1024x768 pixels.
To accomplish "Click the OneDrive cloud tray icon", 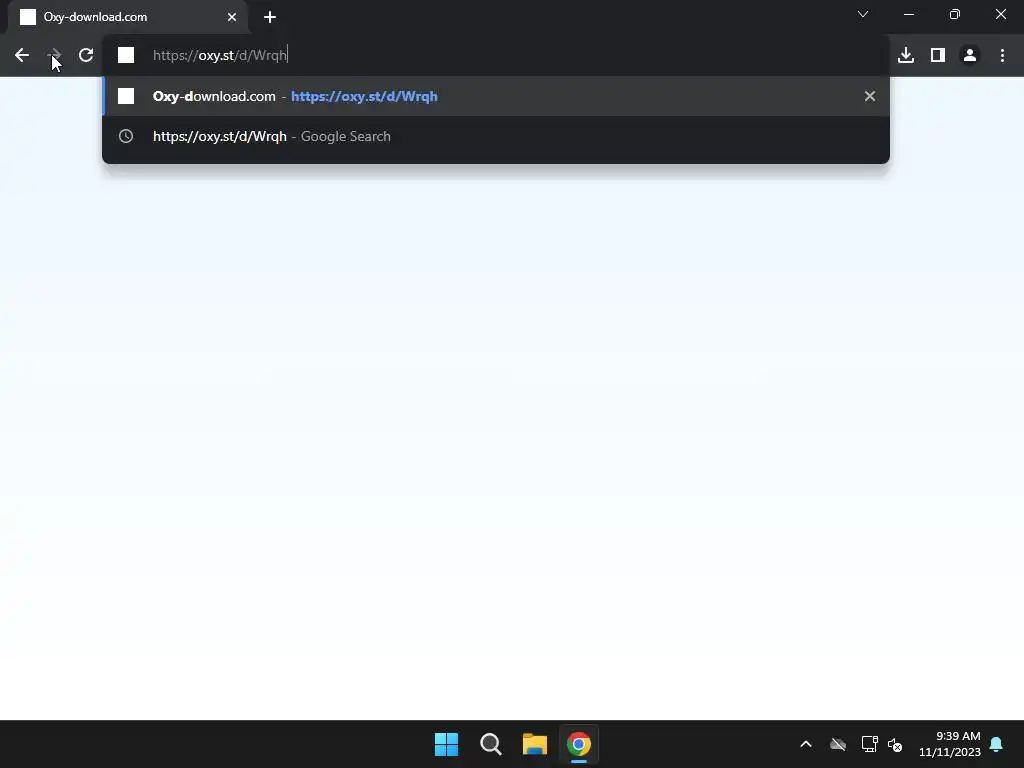I will [838, 744].
